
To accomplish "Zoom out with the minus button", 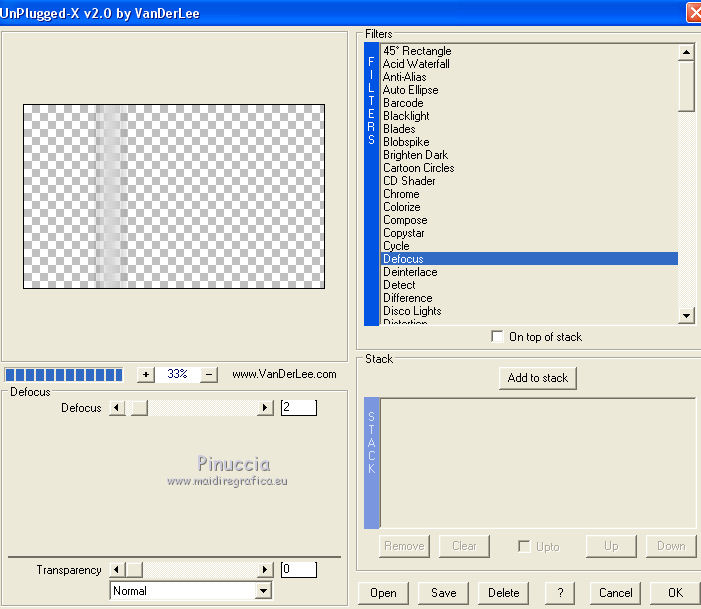I will click(x=209, y=374).
